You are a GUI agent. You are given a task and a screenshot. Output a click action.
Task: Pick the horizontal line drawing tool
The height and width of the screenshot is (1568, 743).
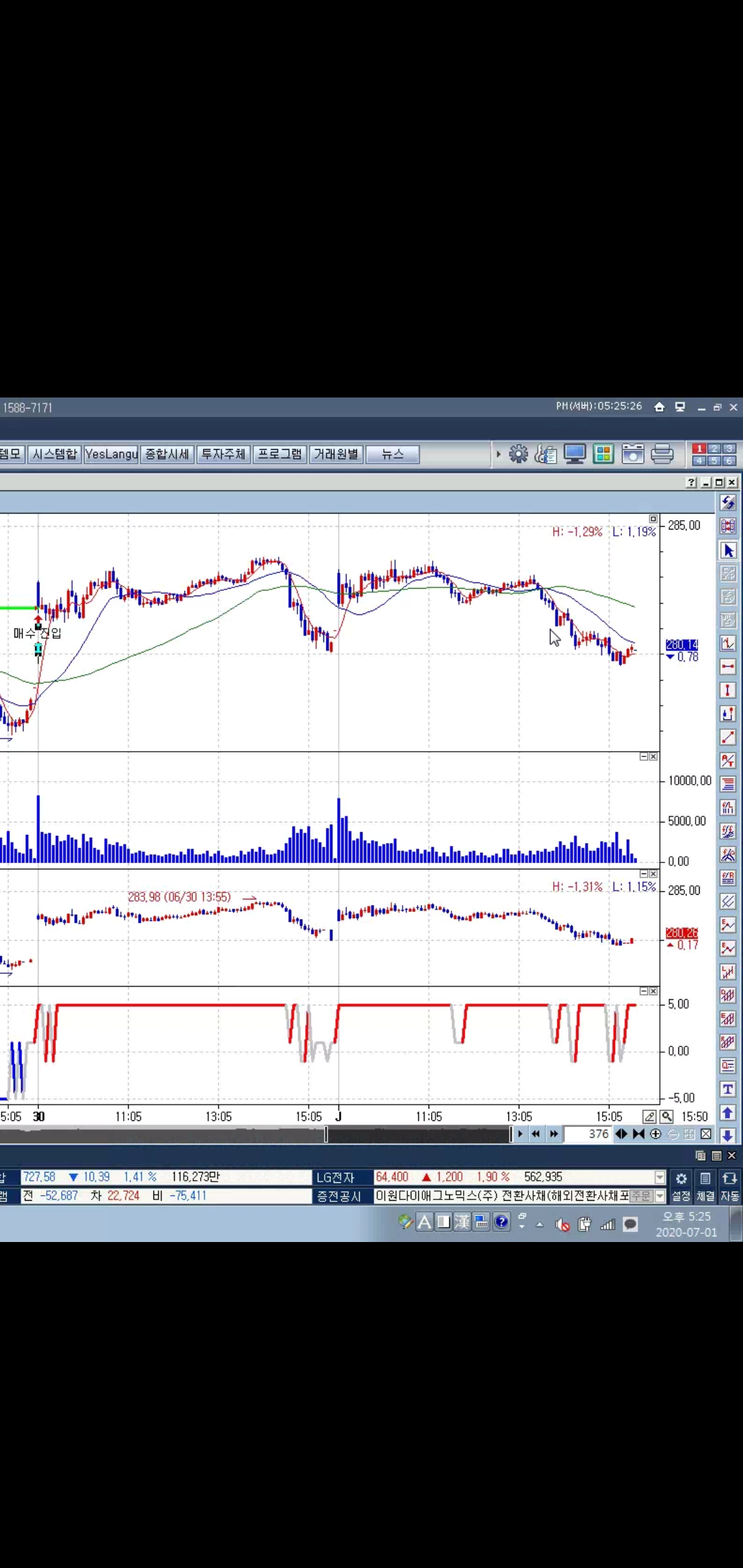728,666
